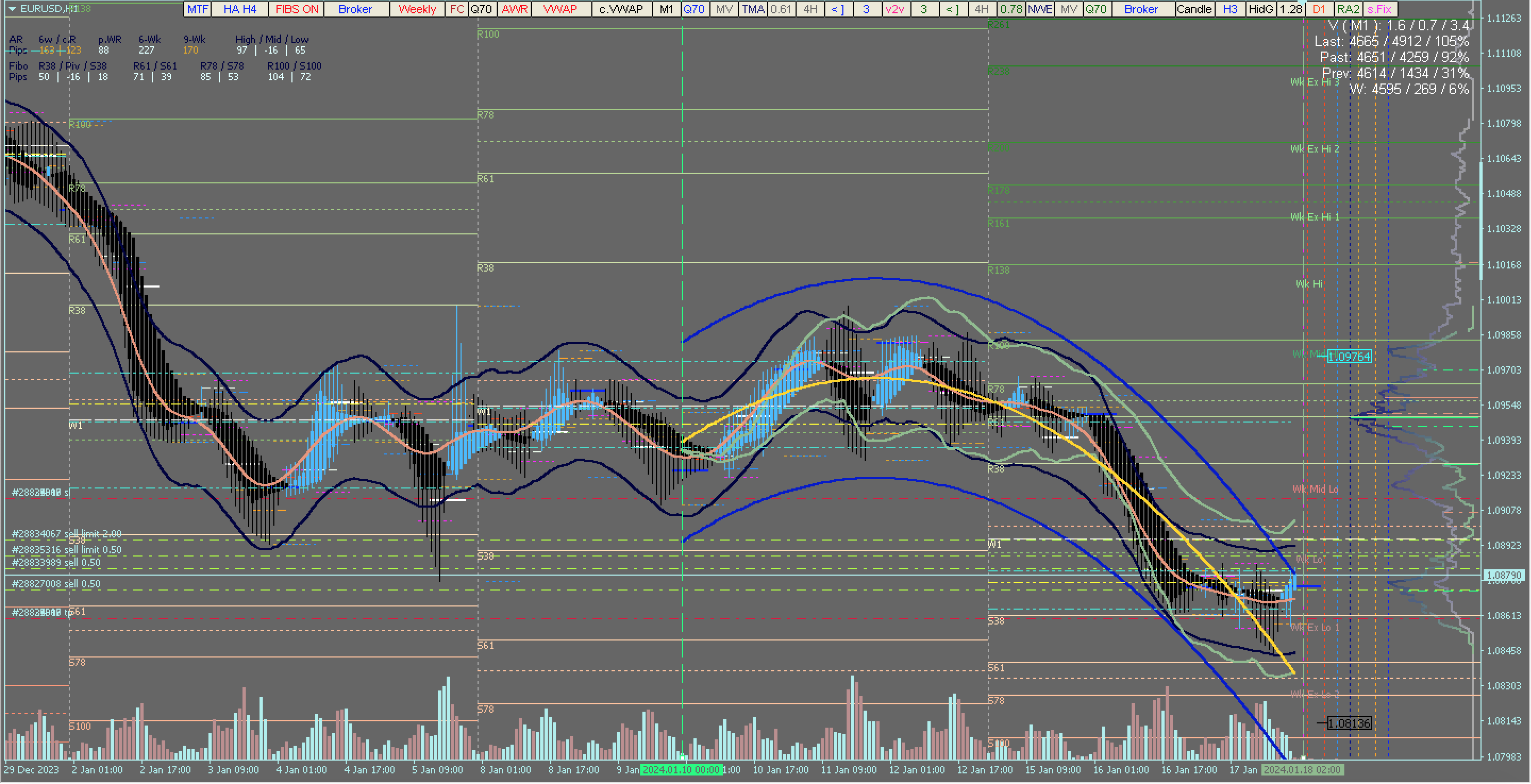Image resolution: width=1531 pixels, height=784 pixels.
Task: Toggle the NWE envelope button
Action: click(x=1040, y=9)
